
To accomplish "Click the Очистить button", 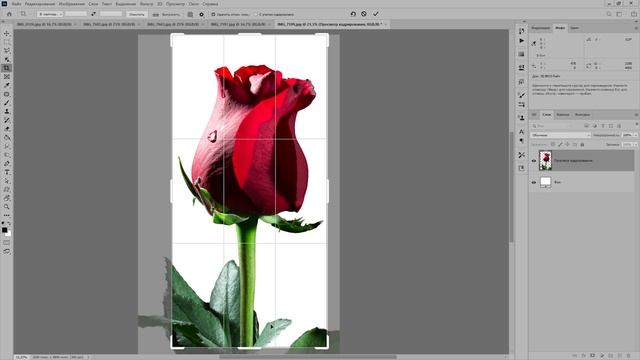I will [x=136, y=14].
